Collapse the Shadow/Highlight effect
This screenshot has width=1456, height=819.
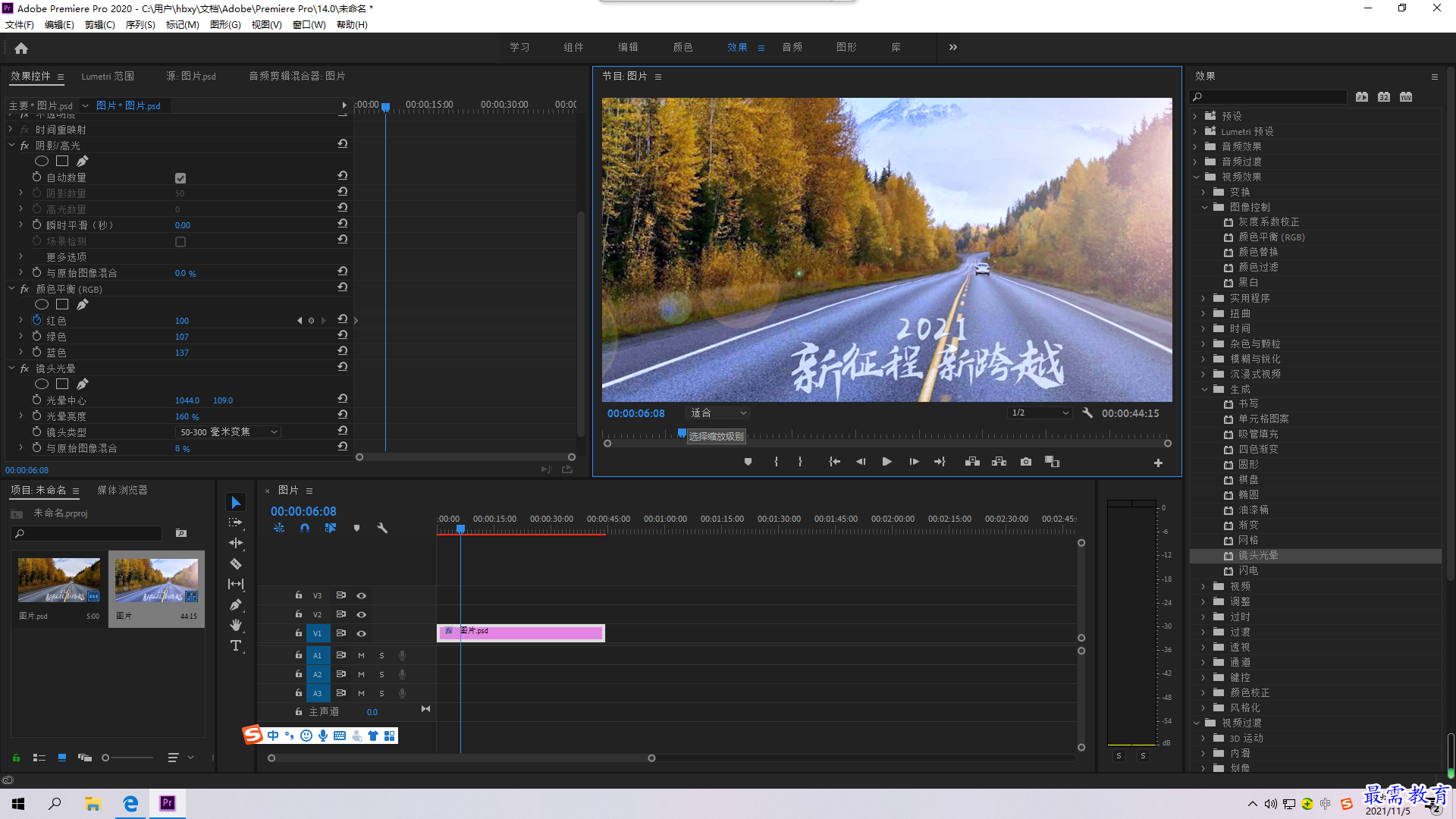click(x=11, y=145)
